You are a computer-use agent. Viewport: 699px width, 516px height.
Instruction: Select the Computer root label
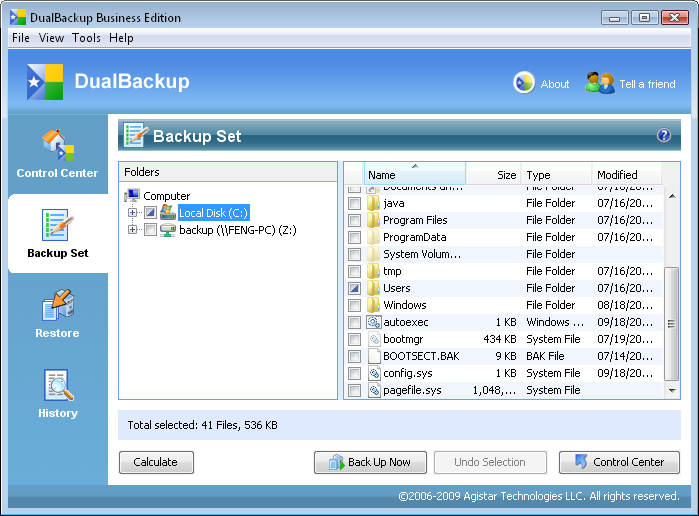167,196
